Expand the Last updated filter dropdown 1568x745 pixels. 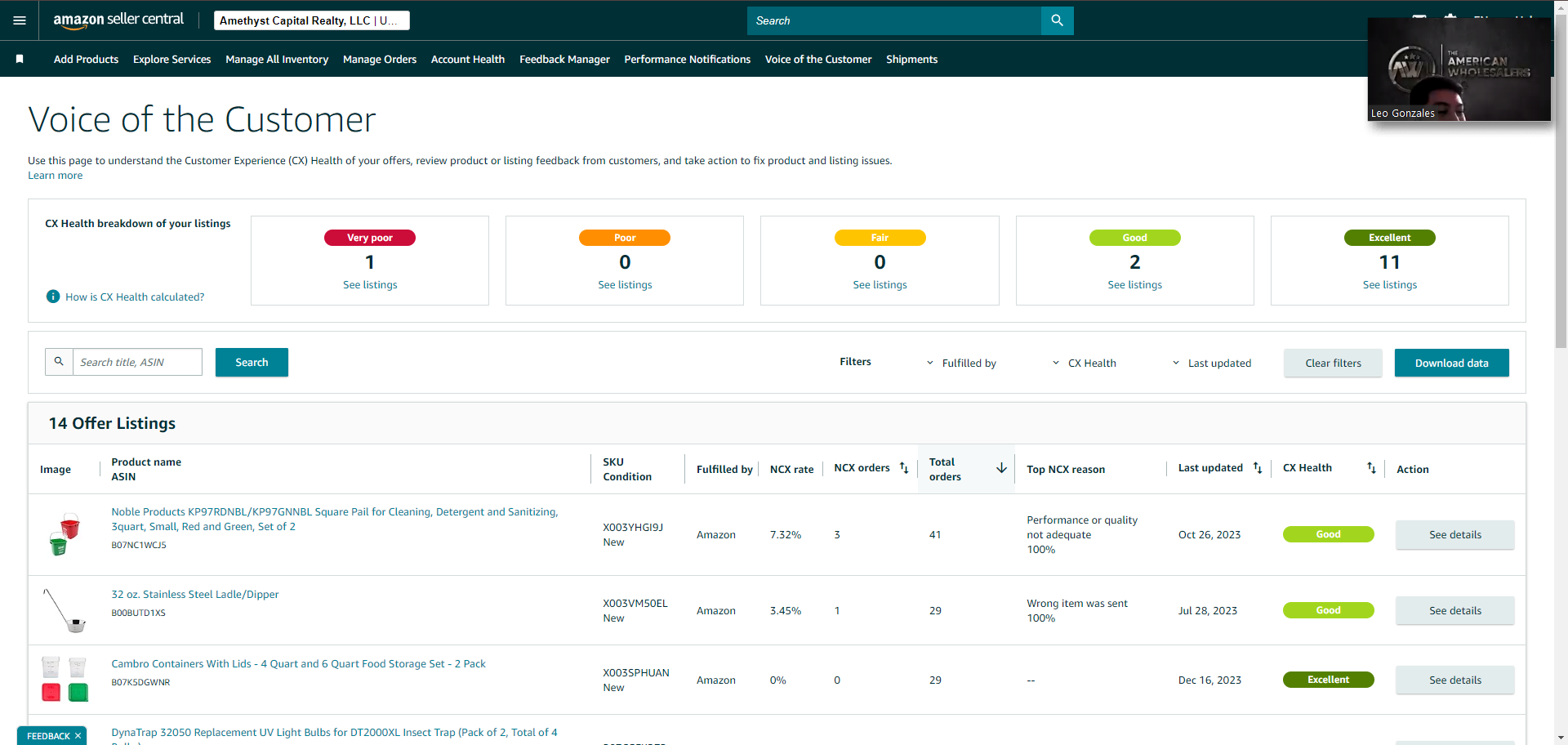coord(1212,363)
